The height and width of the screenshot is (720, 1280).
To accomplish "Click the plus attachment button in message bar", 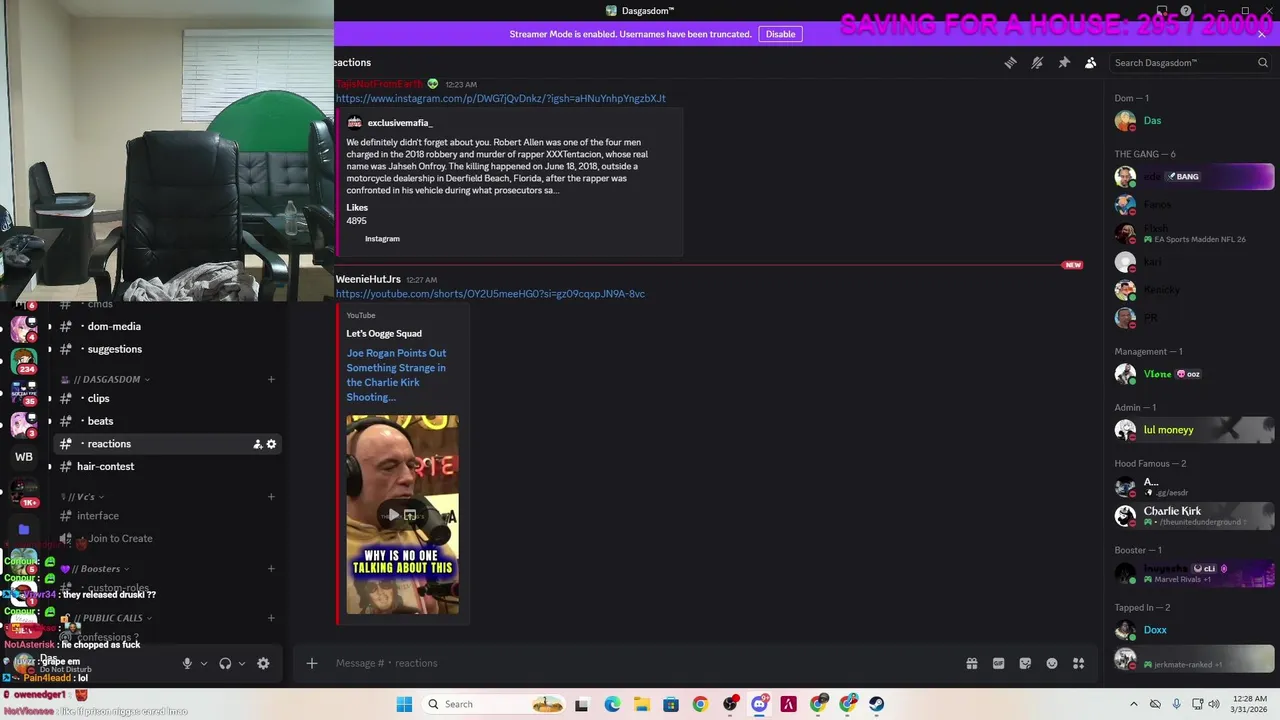I will click(312, 663).
